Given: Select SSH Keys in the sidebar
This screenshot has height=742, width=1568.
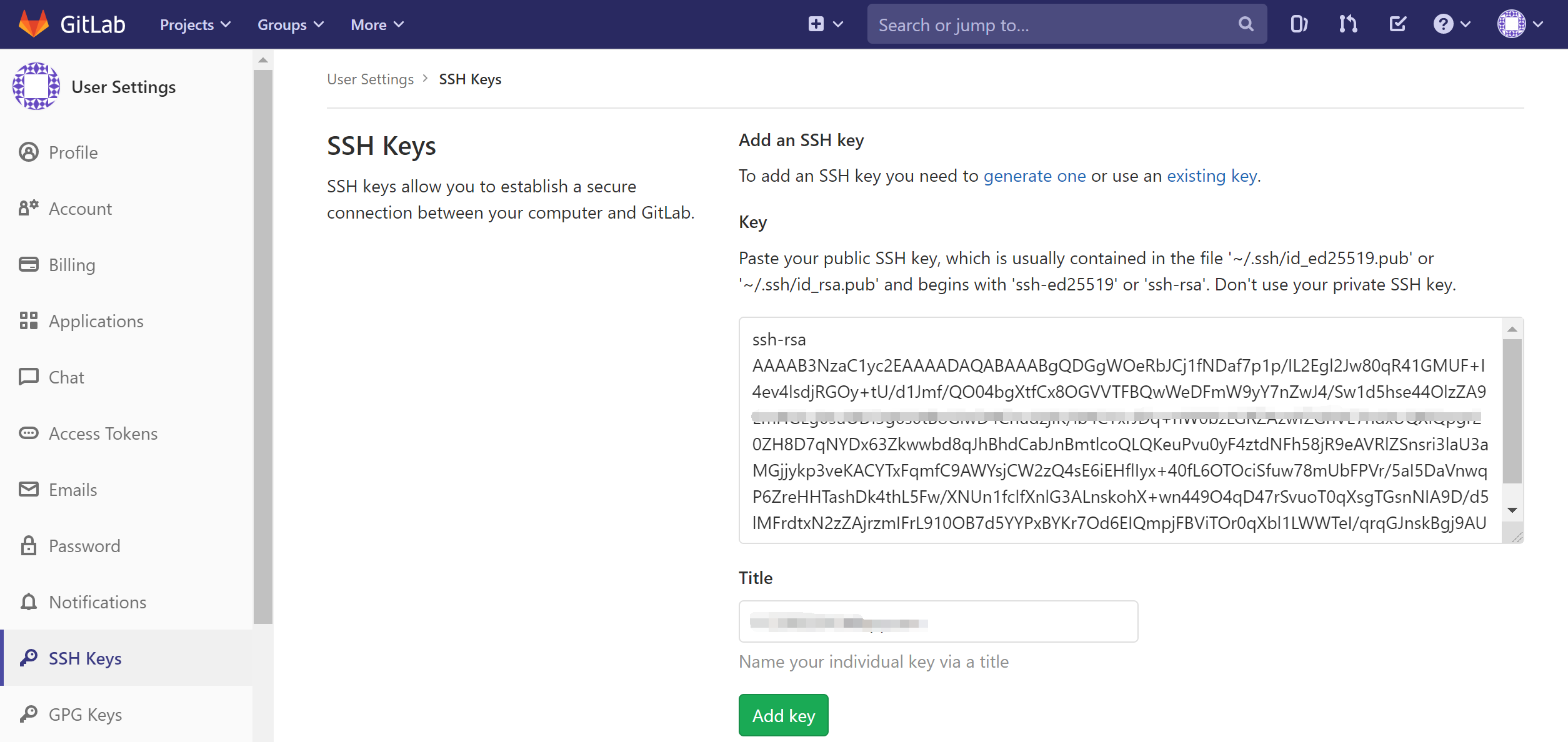Looking at the screenshot, I should [85, 658].
